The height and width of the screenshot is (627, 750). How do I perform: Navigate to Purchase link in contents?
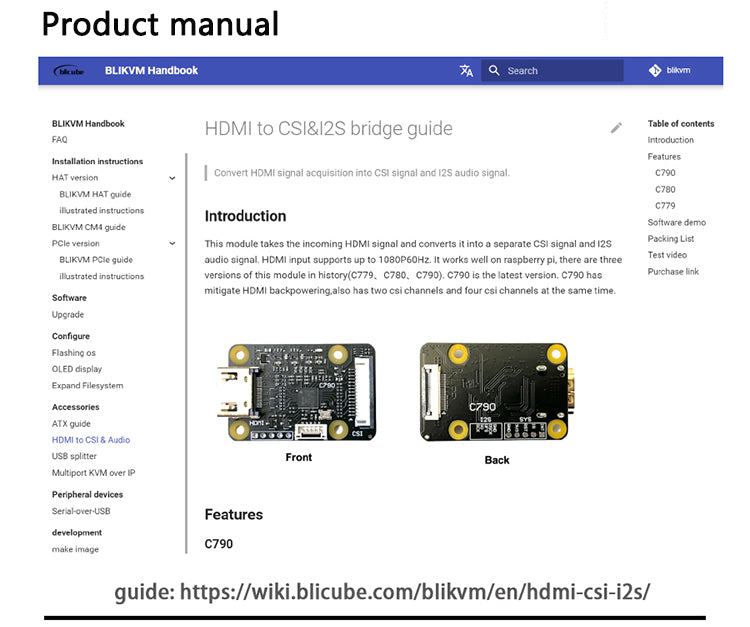673,272
